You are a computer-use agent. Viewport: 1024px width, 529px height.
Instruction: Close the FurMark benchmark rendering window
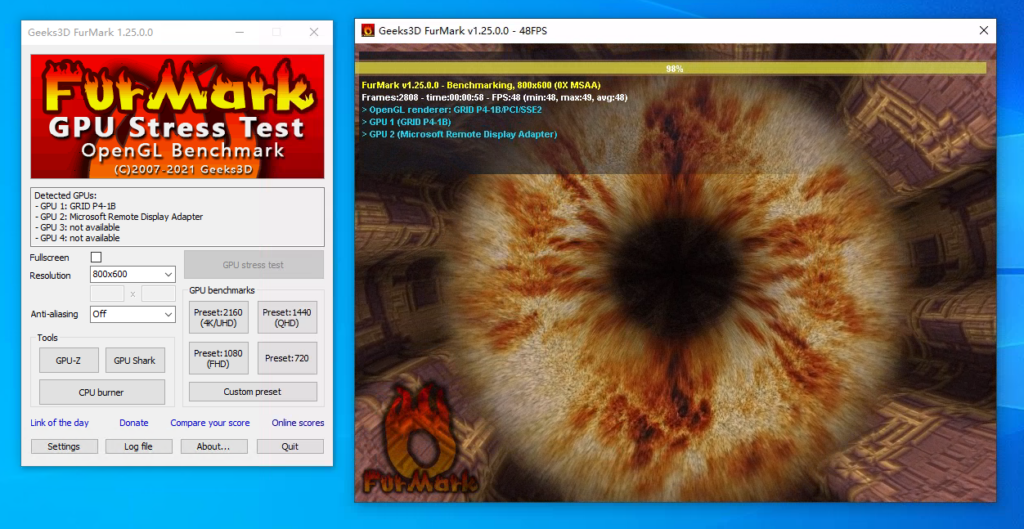coord(982,31)
